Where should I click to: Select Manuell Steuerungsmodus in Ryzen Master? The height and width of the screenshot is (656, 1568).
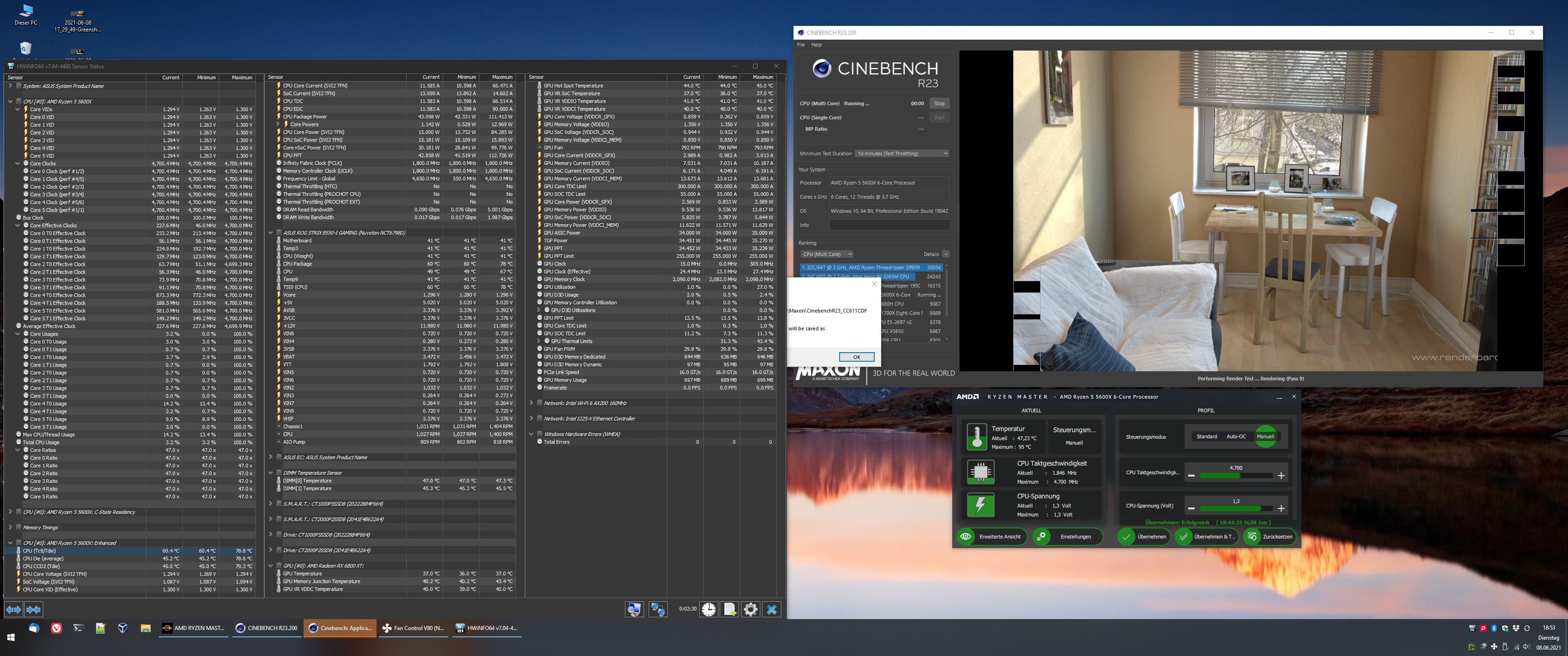(1265, 436)
